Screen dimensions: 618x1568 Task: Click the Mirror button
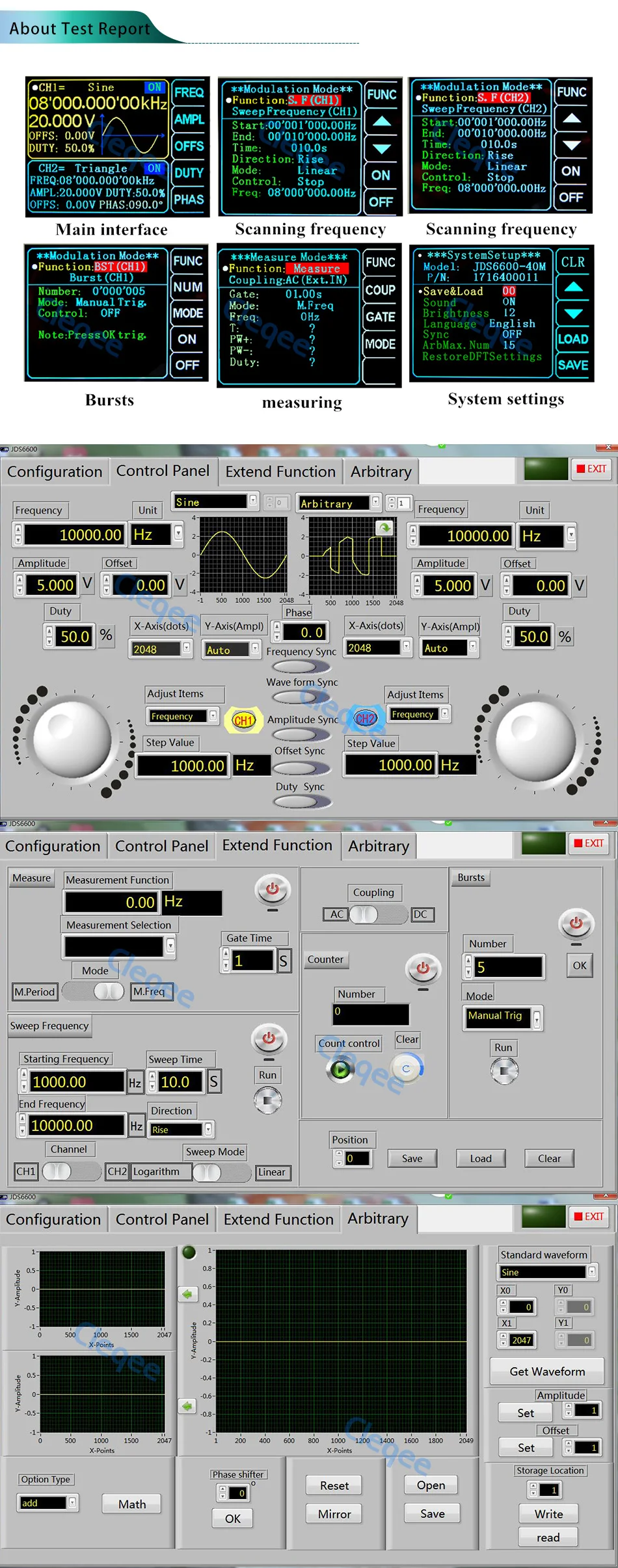point(334,1514)
